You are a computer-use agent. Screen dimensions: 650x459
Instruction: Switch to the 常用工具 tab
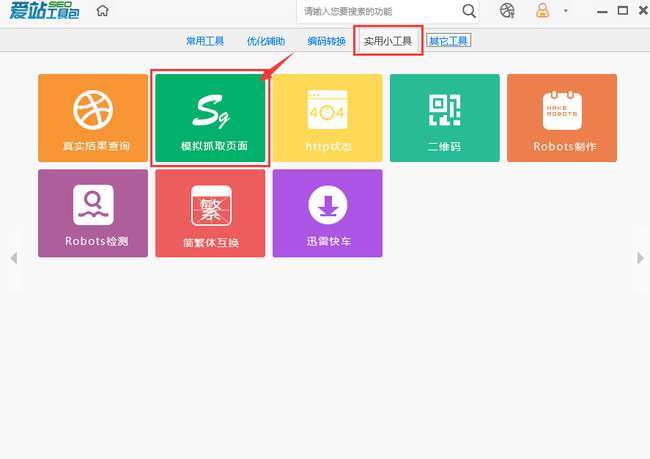point(205,41)
